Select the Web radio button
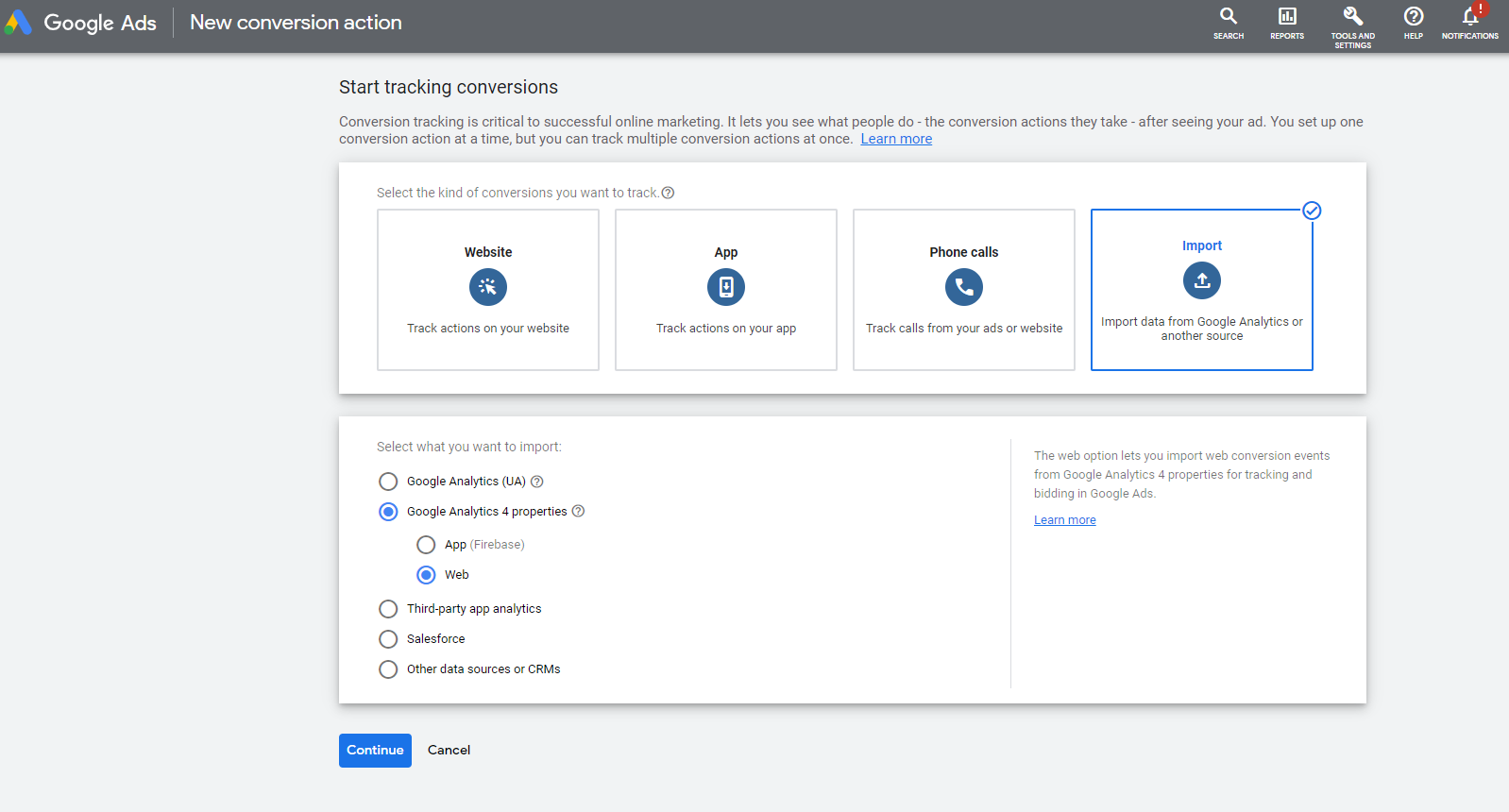Viewport: 1509px width, 812px height. click(426, 575)
